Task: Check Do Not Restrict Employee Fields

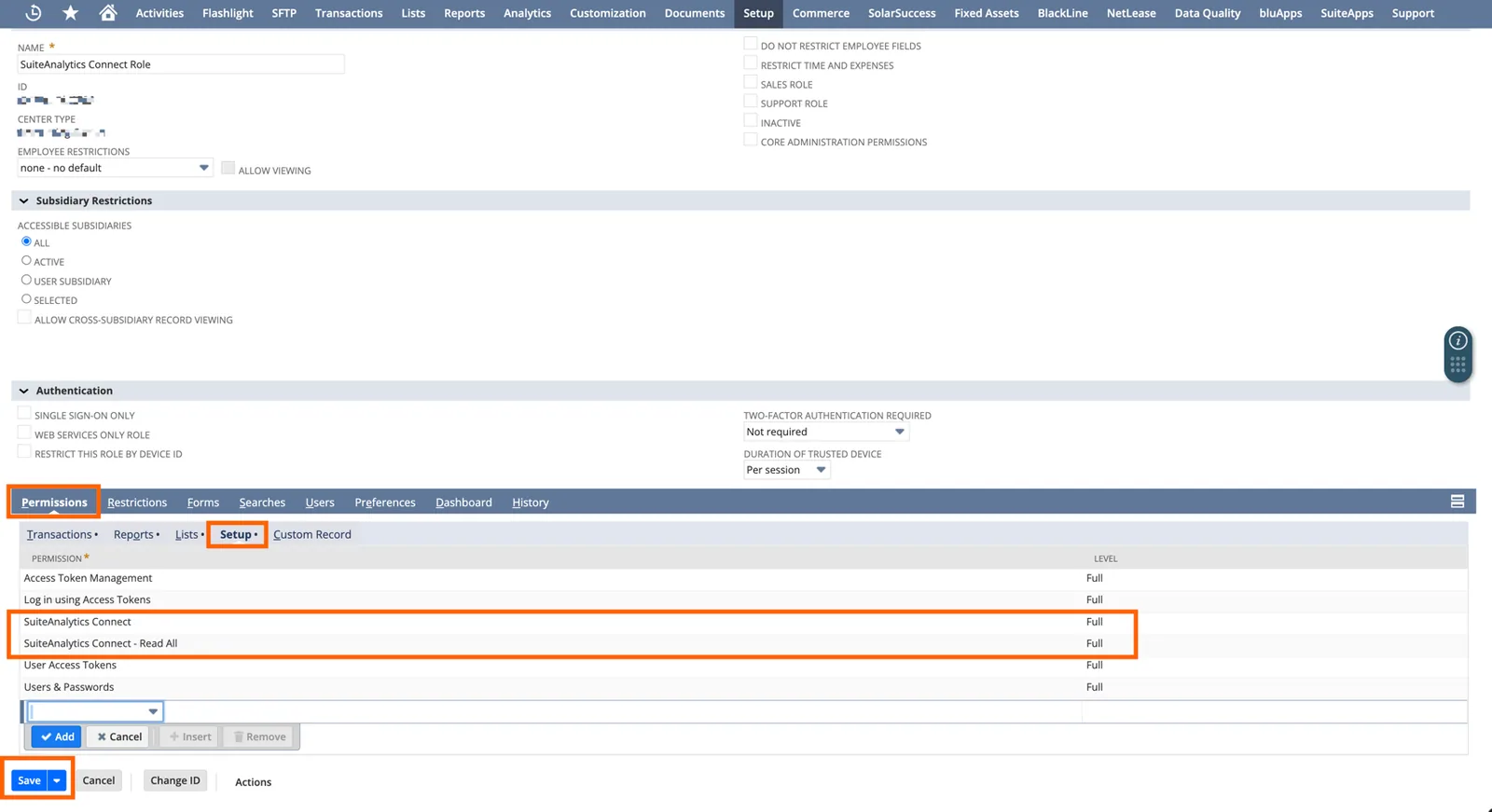Action: 751,44
